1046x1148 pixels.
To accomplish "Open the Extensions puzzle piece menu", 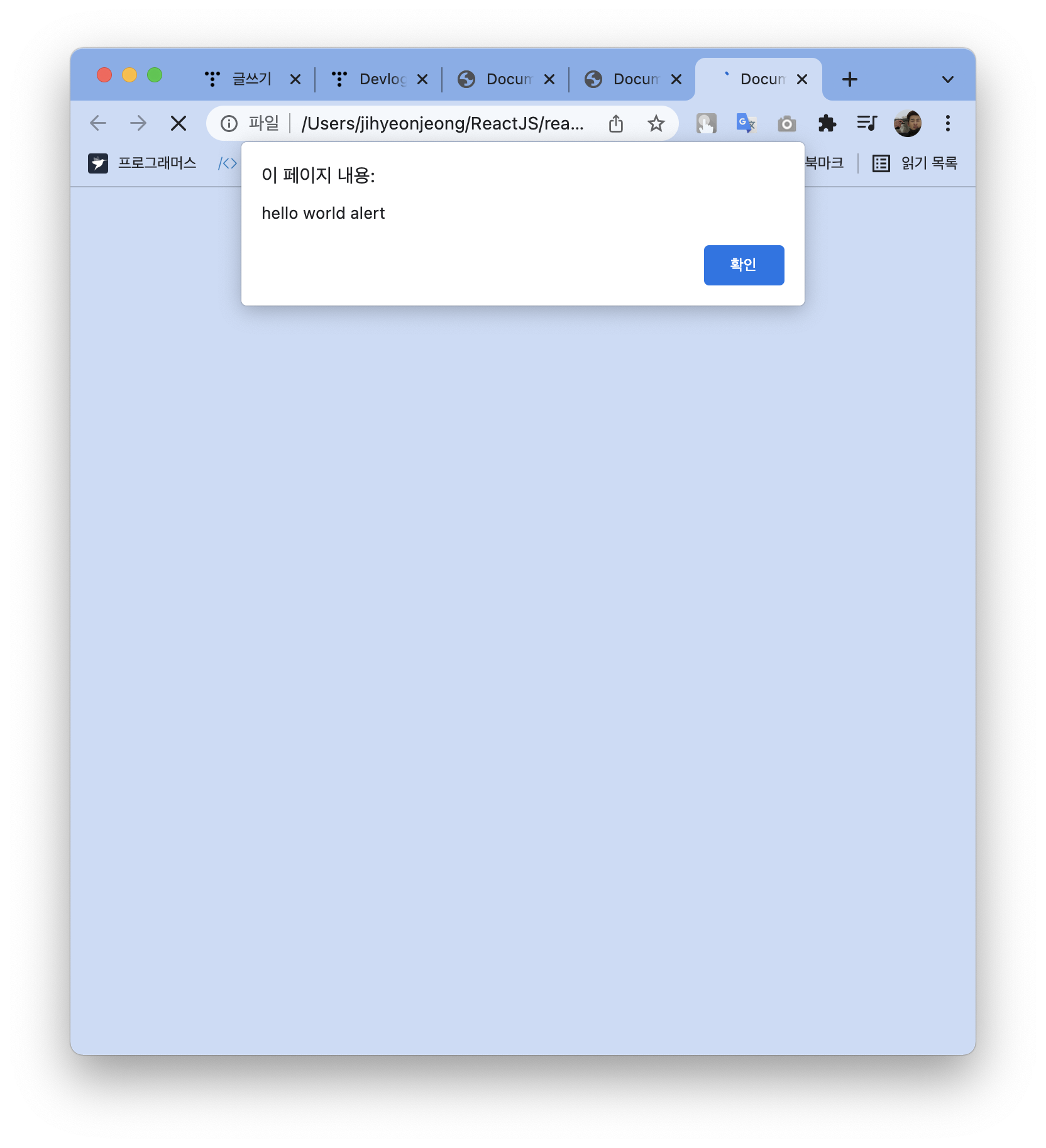I will [827, 123].
